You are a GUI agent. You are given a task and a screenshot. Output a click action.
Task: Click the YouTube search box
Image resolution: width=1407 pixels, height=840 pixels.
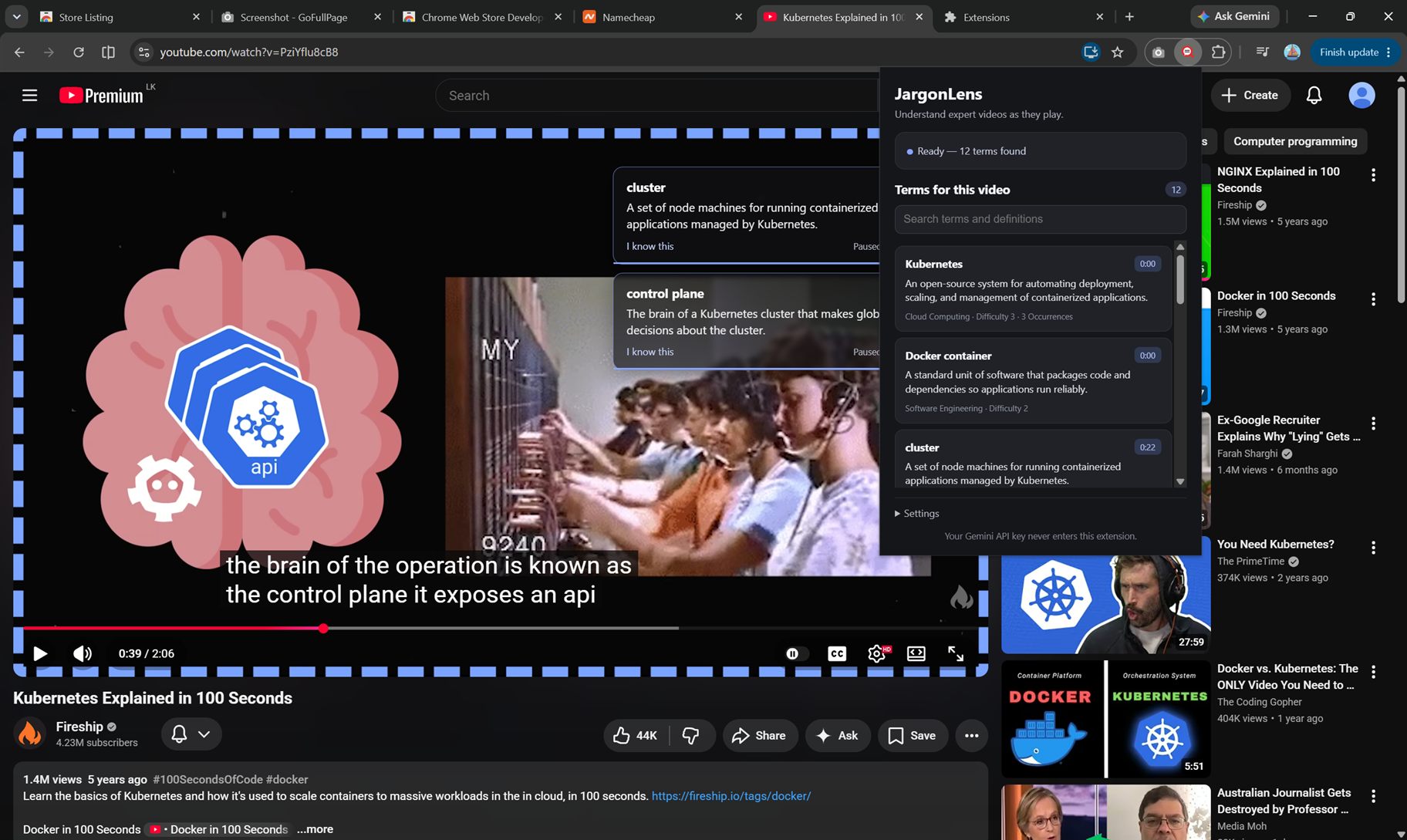coord(656,96)
